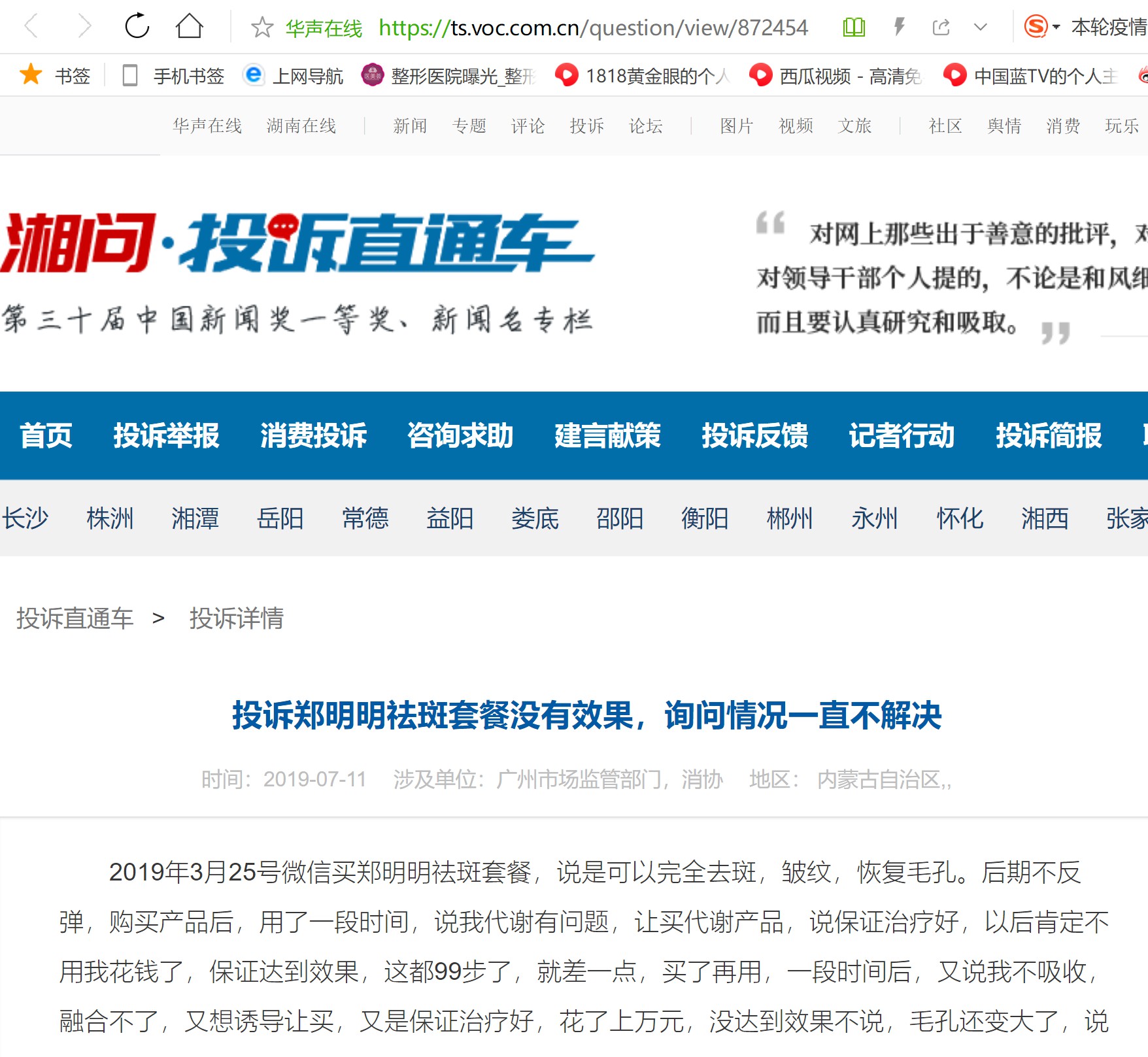Screen dimensions: 1148x1057
Task: Click the browser back arrow
Action: [31, 27]
